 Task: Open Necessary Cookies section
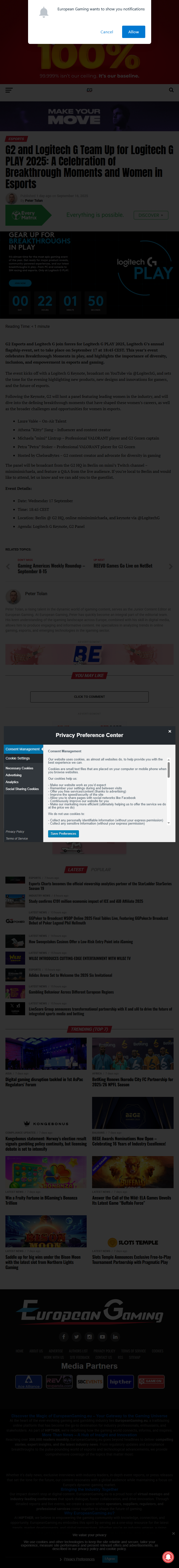(x=19, y=768)
